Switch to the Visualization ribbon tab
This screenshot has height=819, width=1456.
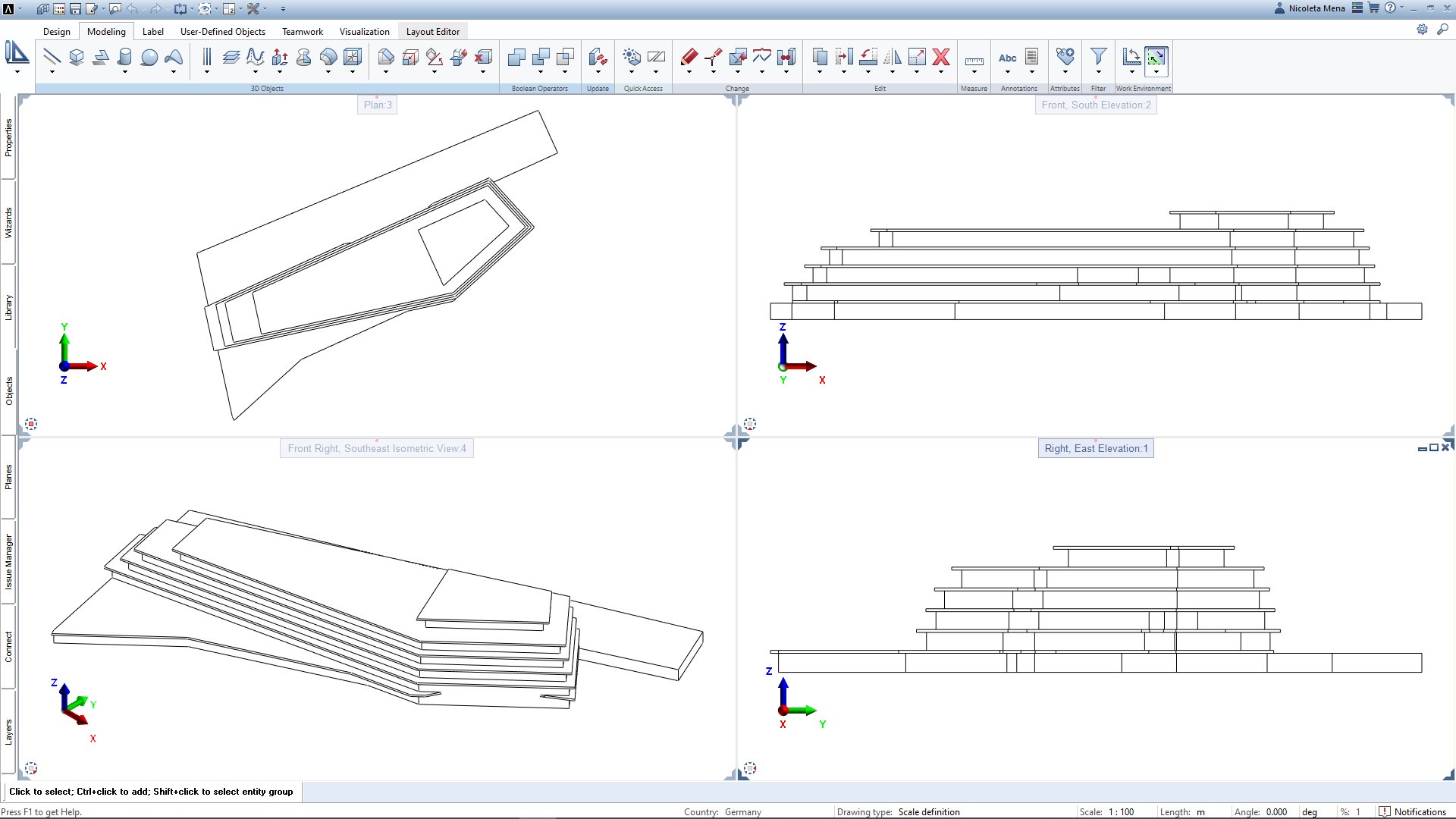pos(364,32)
